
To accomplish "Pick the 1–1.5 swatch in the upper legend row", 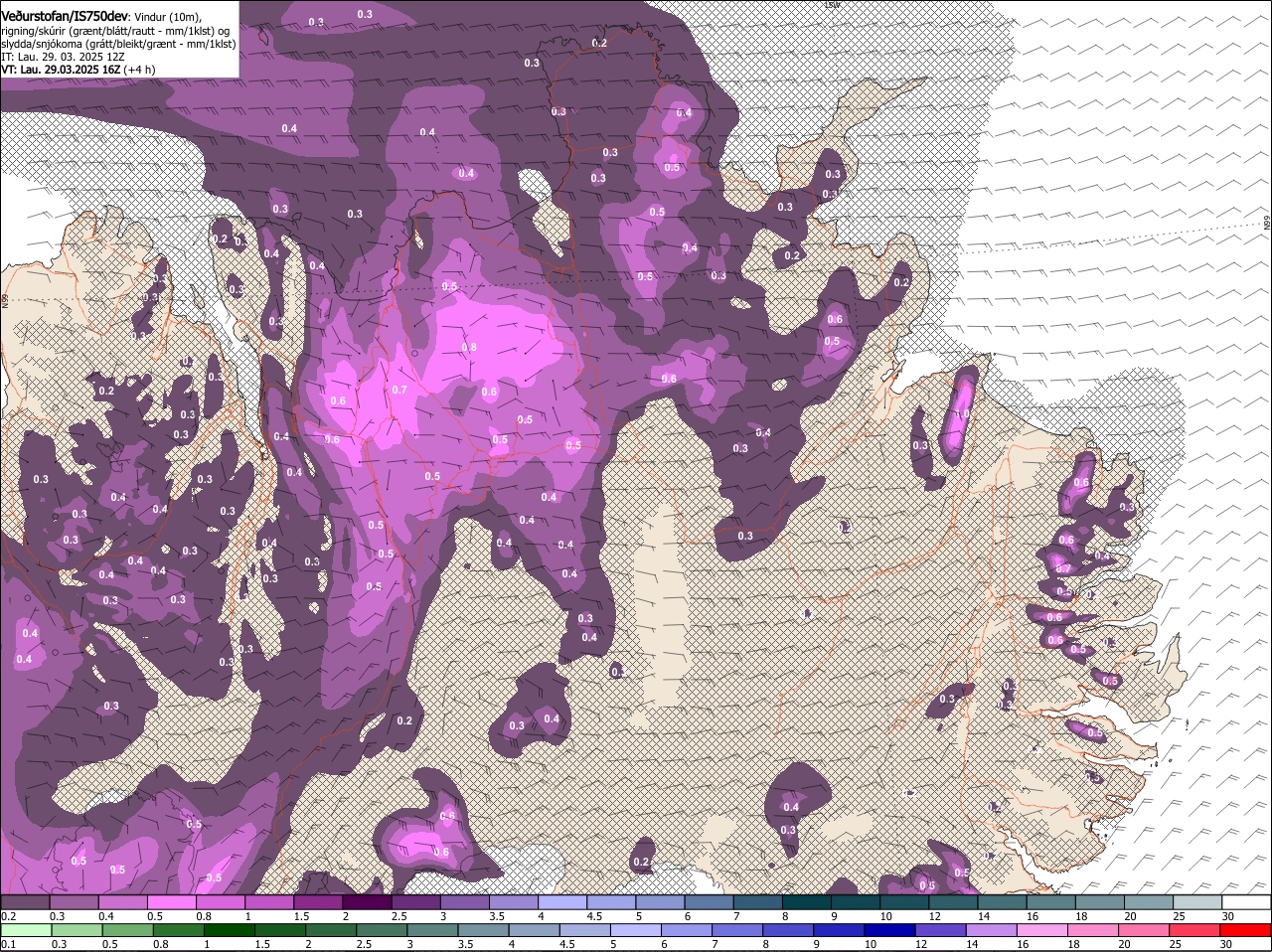I will [x=269, y=902].
